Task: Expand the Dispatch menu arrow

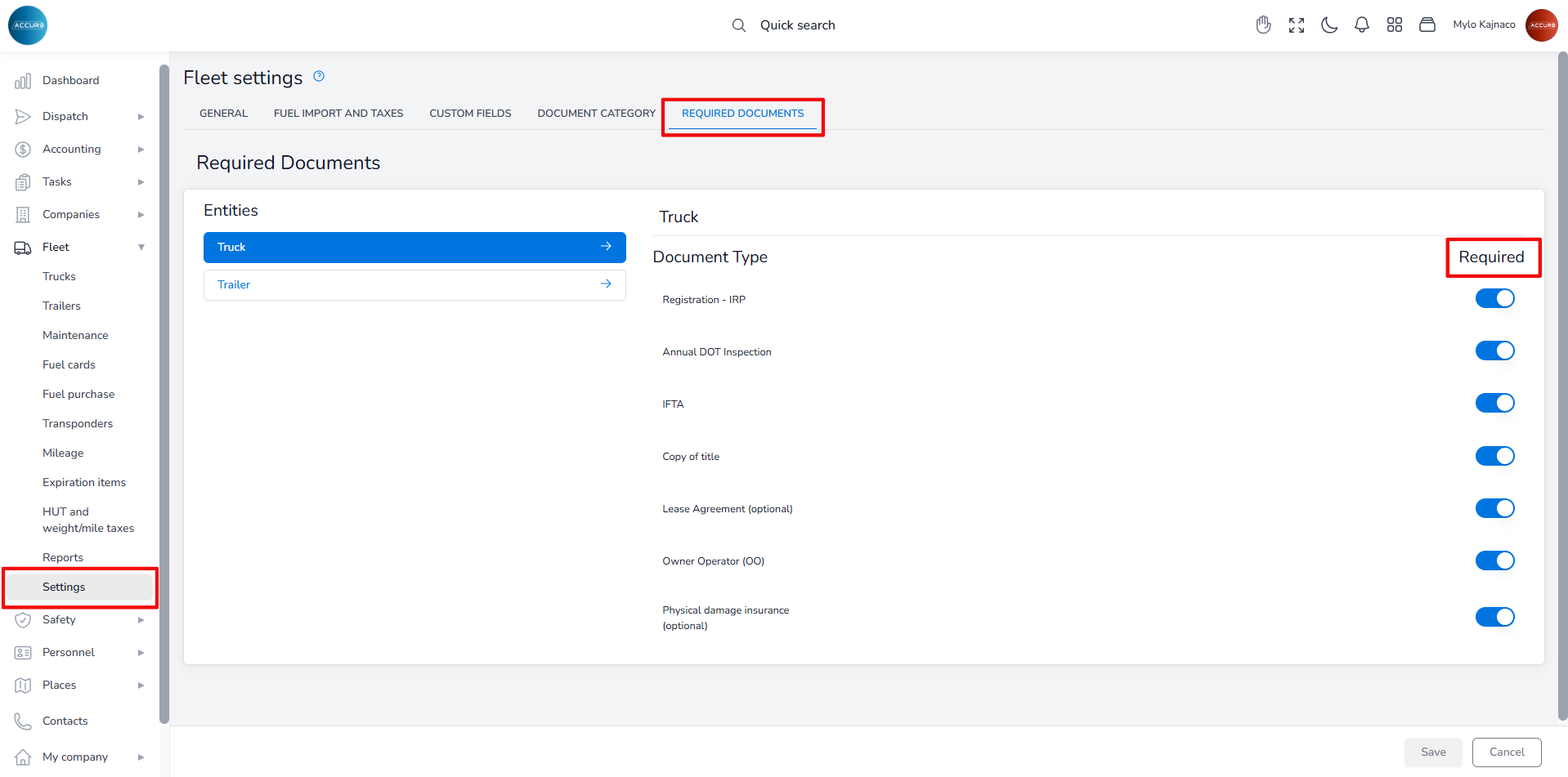Action: [x=141, y=117]
